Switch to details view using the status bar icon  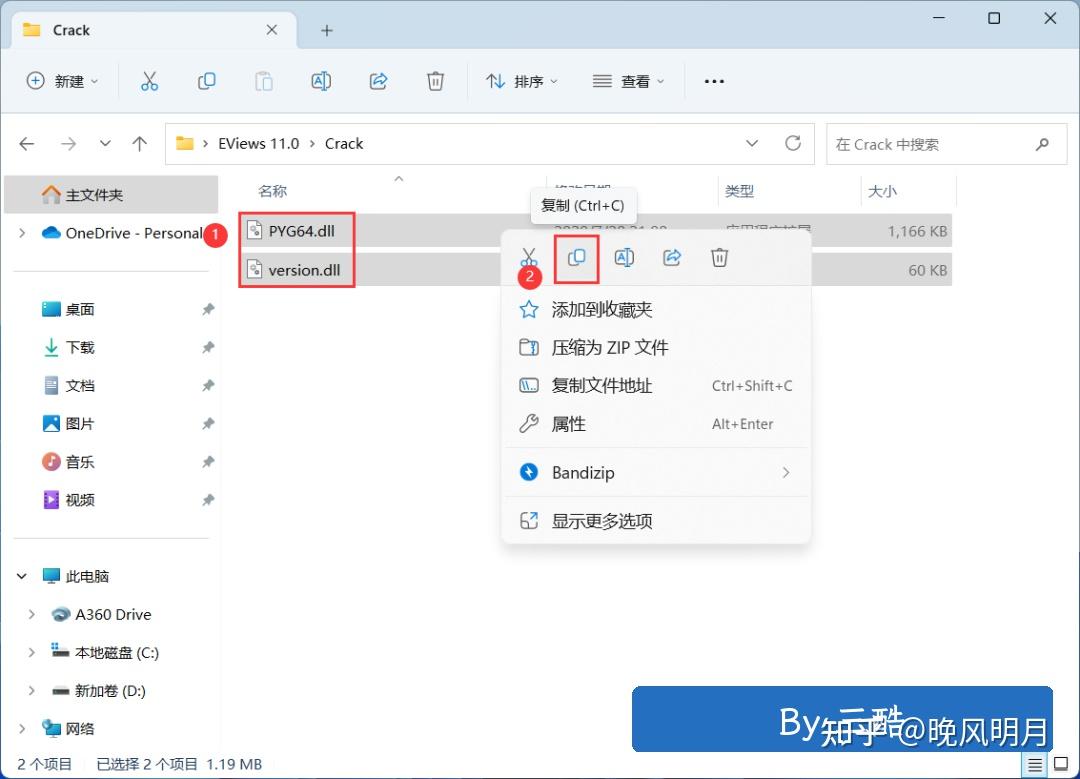coord(1036,763)
